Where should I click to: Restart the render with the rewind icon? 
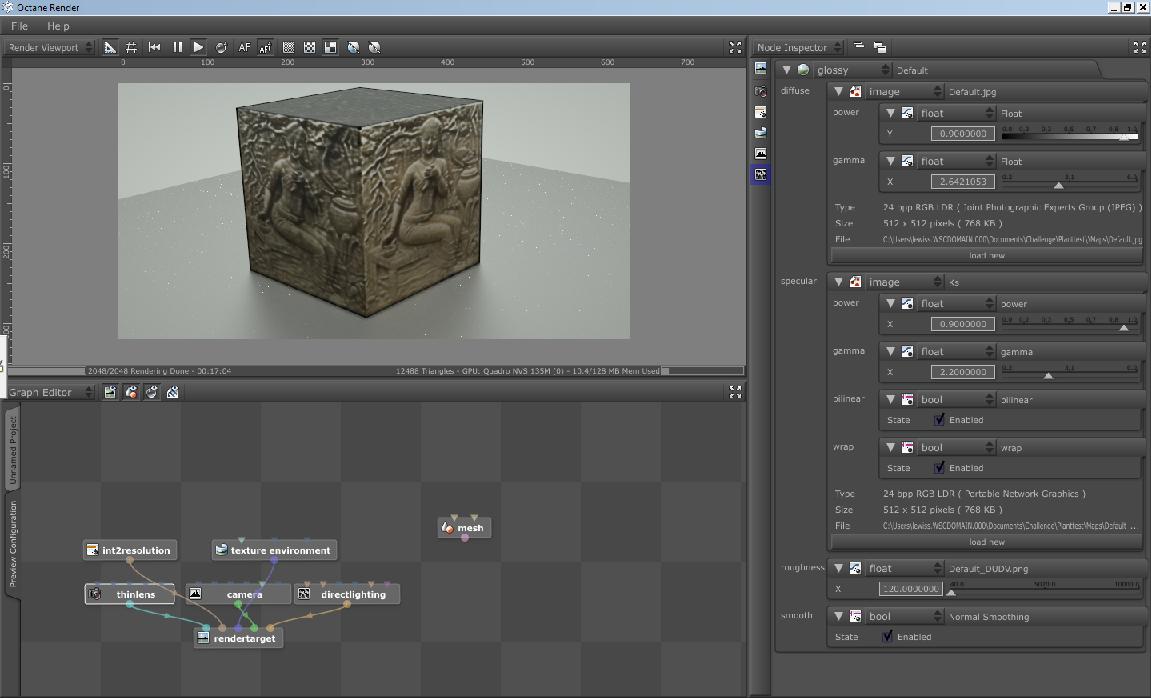(x=155, y=47)
